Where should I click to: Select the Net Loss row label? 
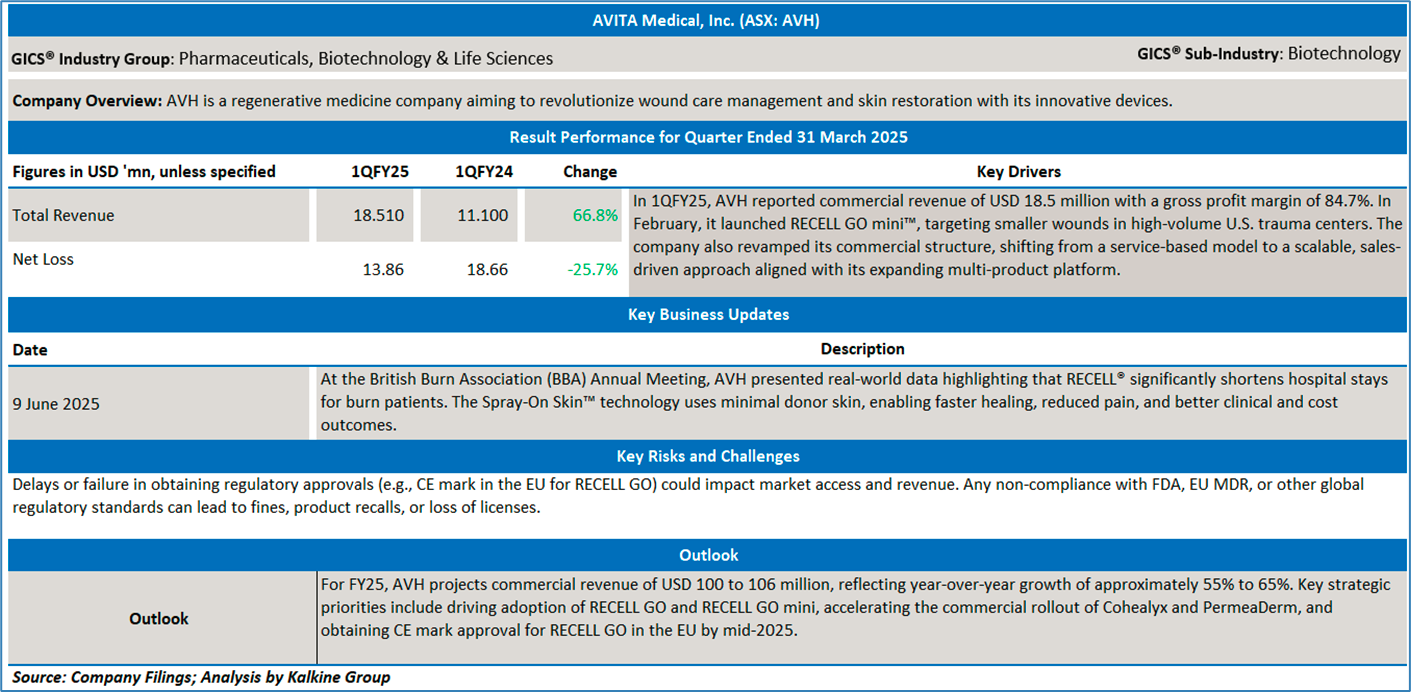pos(43,260)
